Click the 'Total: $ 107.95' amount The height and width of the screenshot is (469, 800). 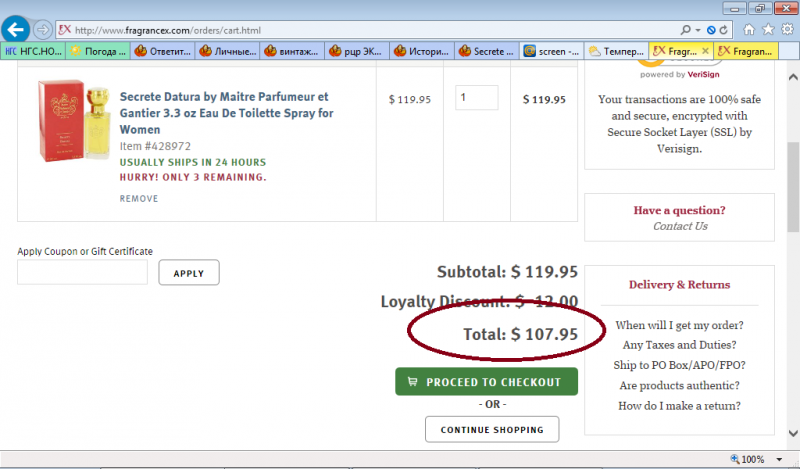pos(520,334)
